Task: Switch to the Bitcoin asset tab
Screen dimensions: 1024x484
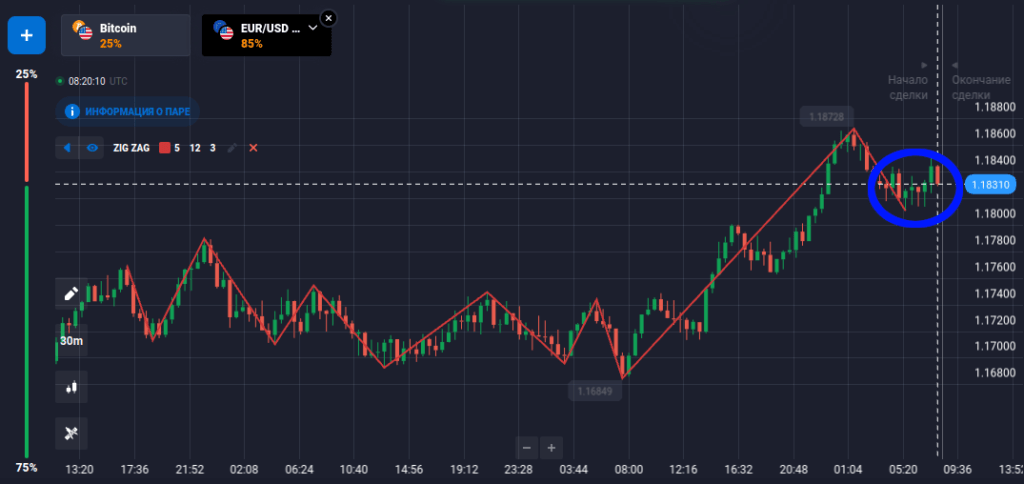Action: (x=125, y=35)
